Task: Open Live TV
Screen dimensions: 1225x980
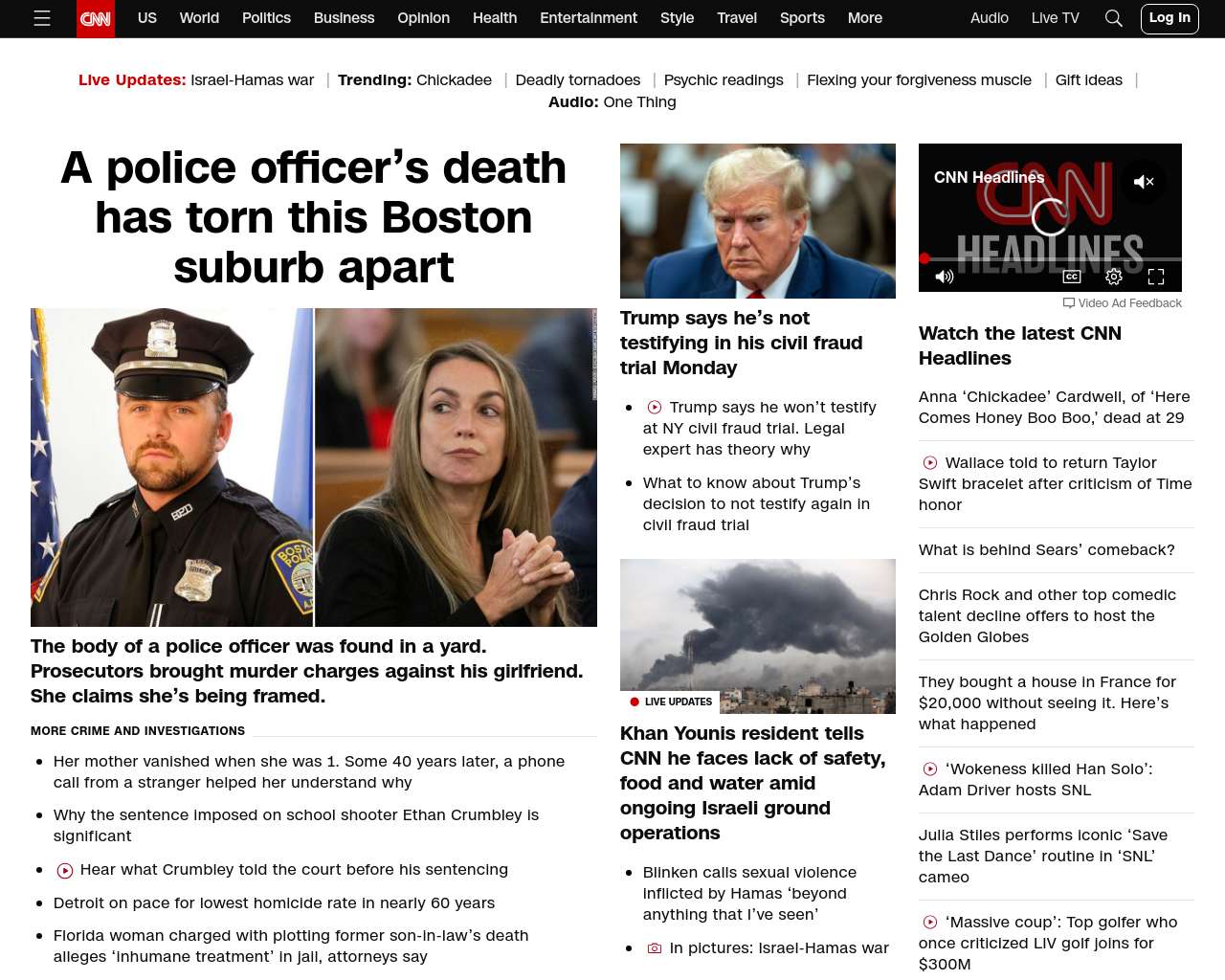Action: pyautogui.click(x=1056, y=18)
